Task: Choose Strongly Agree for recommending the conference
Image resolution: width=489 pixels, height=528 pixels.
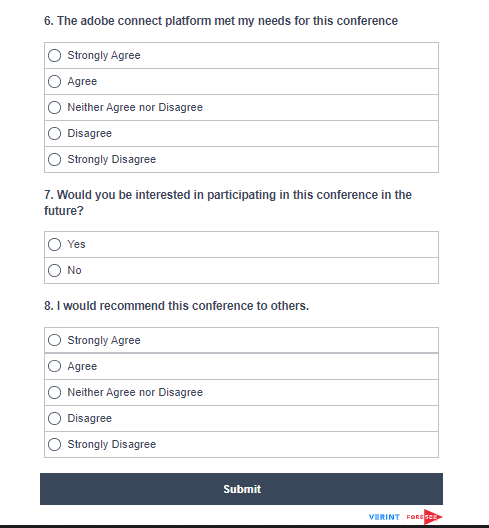Action: pyautogui.click(x=55, y=340)
